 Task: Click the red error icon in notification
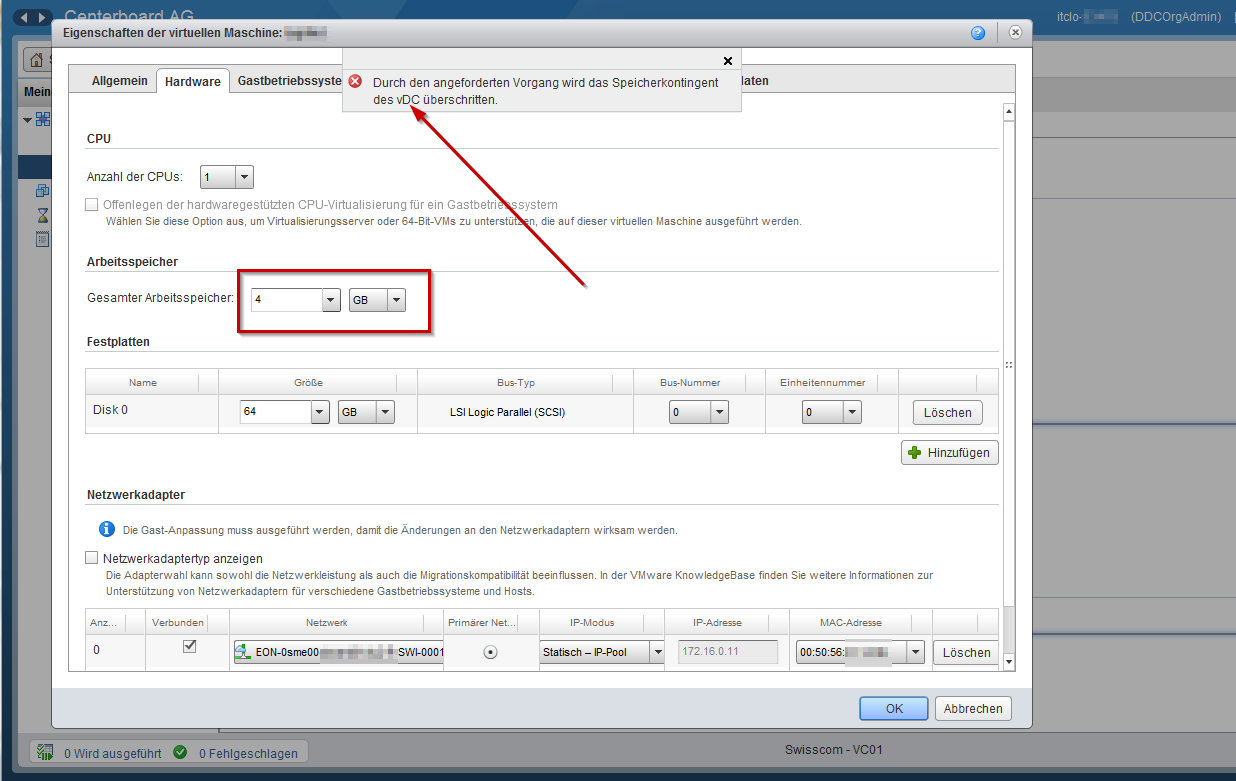click(x=355, y=82)
